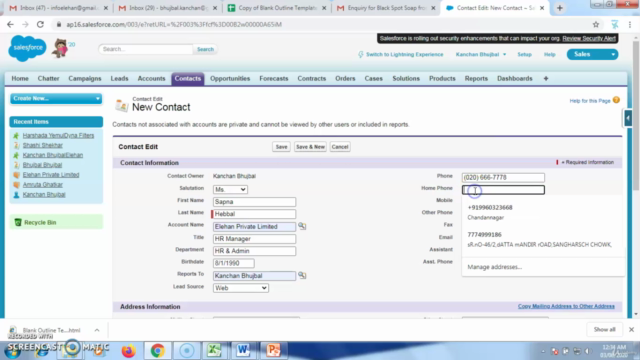Open Reports To lookup icon
The image size is (640, 360).
coord(302,276)
